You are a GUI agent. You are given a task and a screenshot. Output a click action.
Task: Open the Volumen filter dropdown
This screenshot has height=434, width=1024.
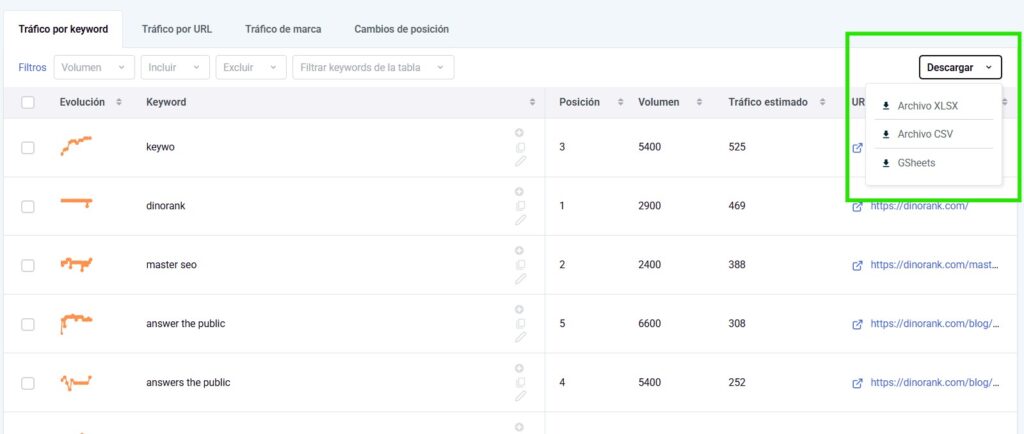click(x=94, y=67)
